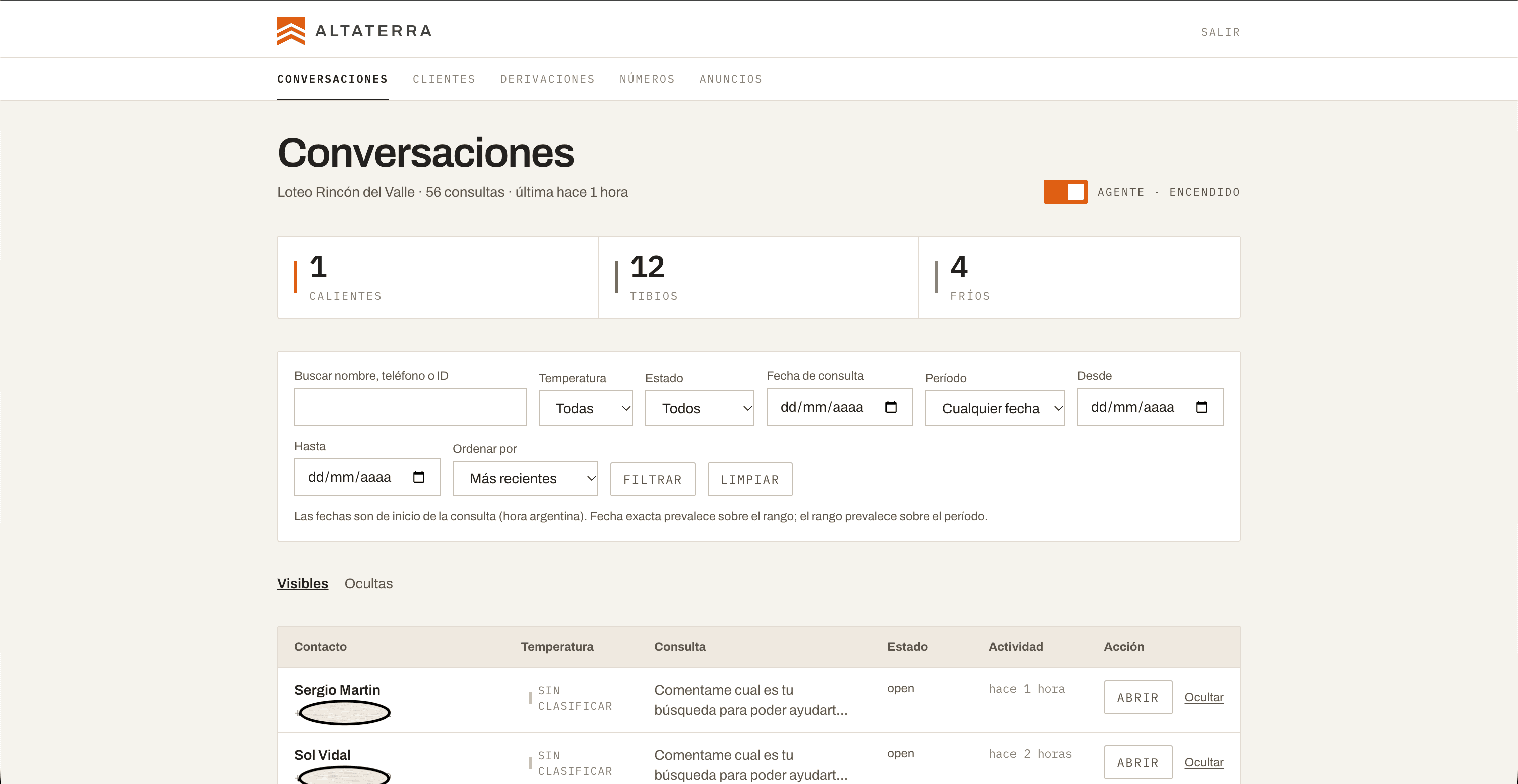1518x784 pixels.
Task: Hide Sol Vidal's conversation with Ocultar
Action: (1204, 762)
